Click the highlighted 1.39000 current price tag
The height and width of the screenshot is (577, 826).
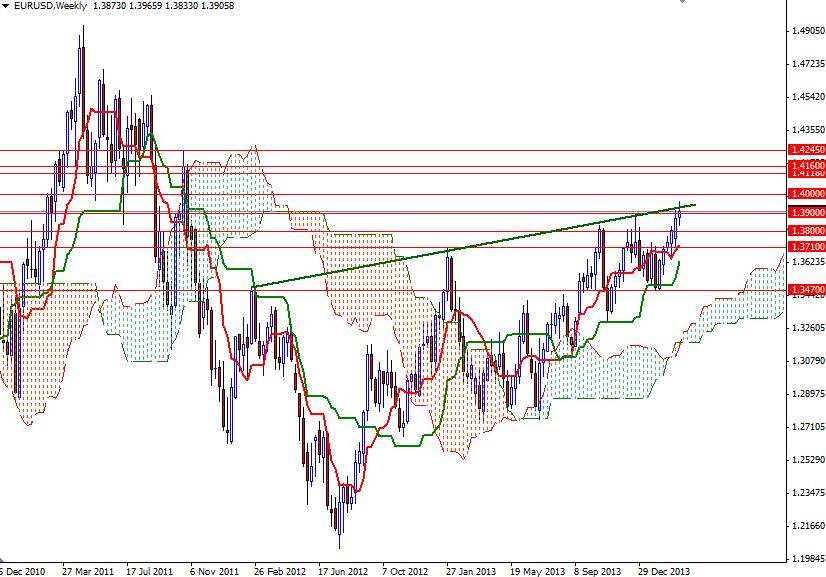806,212
